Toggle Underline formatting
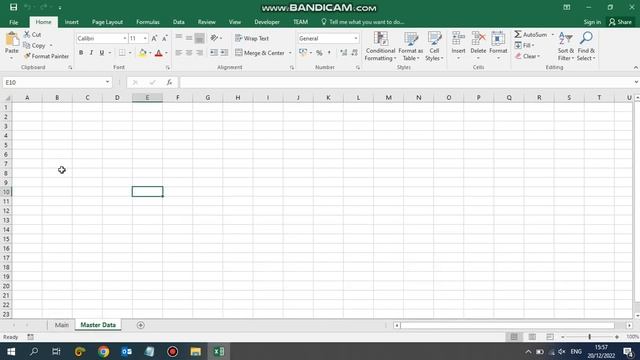640x360 pixels. point(102,53)
